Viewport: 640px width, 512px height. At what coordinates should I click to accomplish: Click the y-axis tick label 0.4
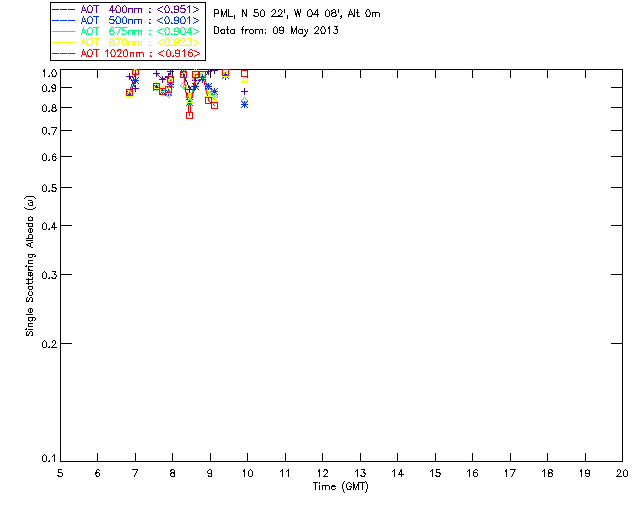(x=49, y=226)
